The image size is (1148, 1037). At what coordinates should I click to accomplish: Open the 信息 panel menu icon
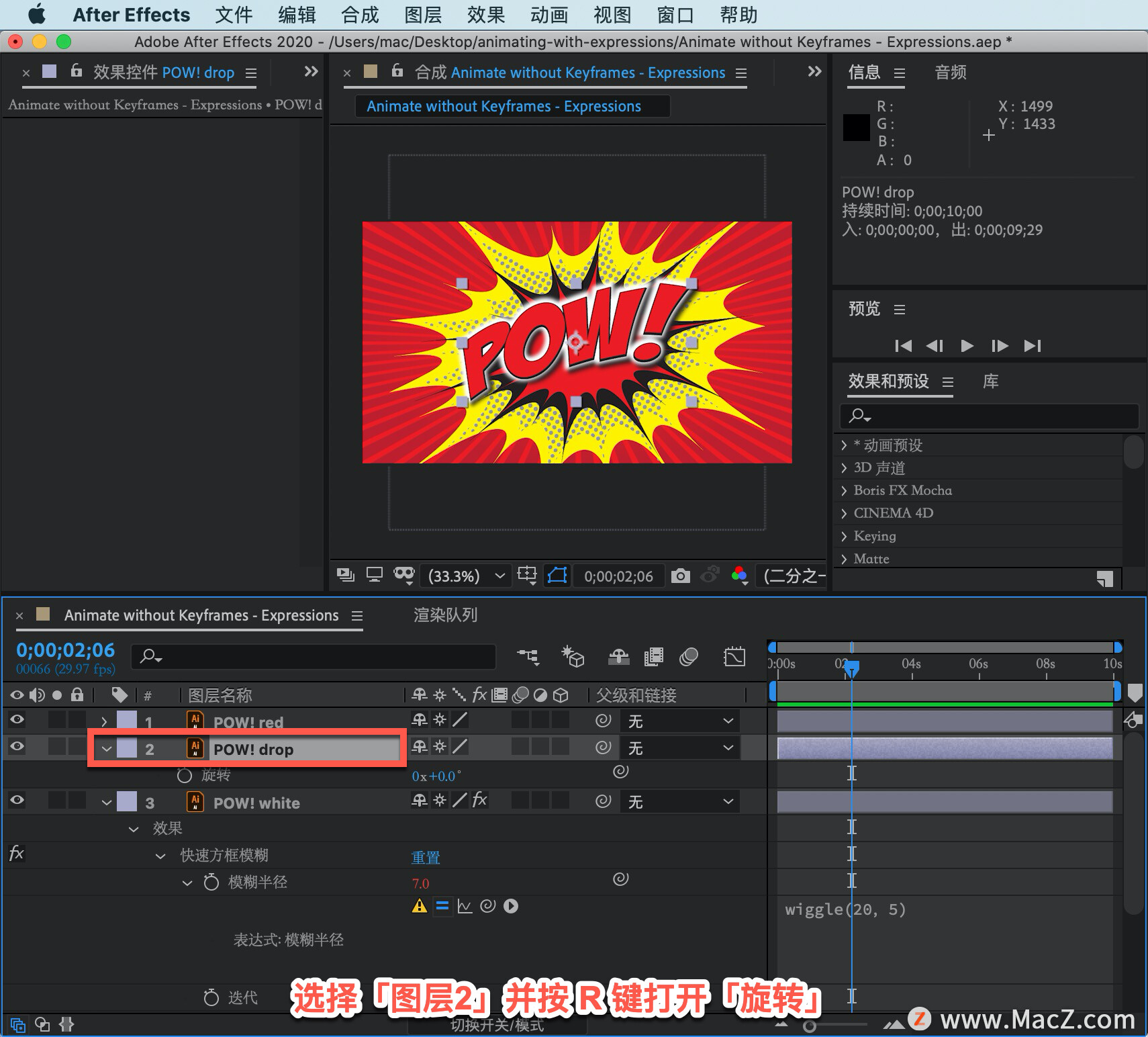900,73
